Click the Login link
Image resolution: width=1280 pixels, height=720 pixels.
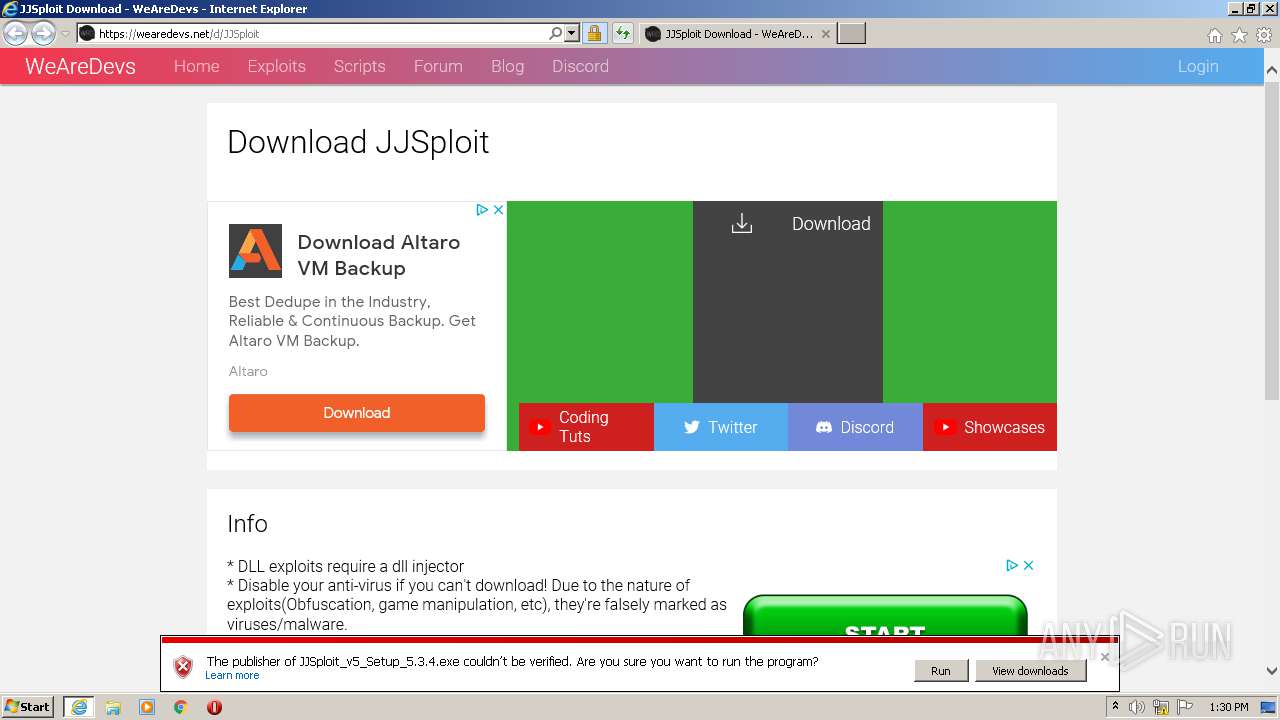coord(1198,66)
